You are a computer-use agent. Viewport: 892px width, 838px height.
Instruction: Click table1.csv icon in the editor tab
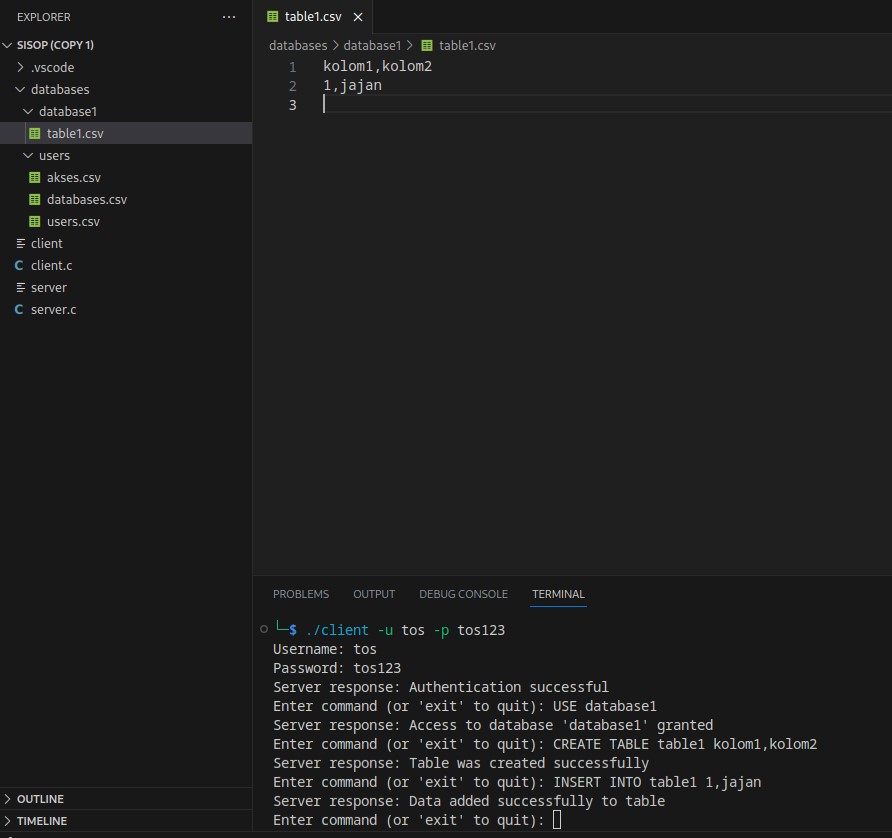272,16
